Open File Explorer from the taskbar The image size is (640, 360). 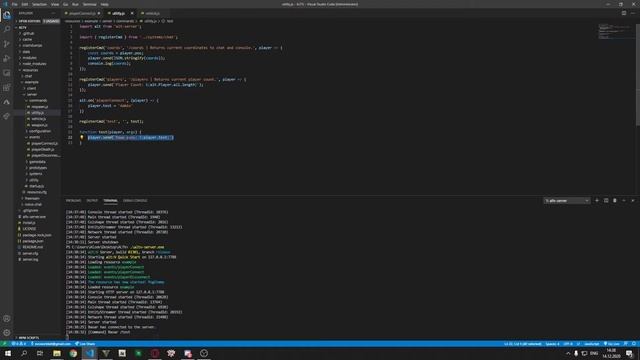click(x=57, y=353)
